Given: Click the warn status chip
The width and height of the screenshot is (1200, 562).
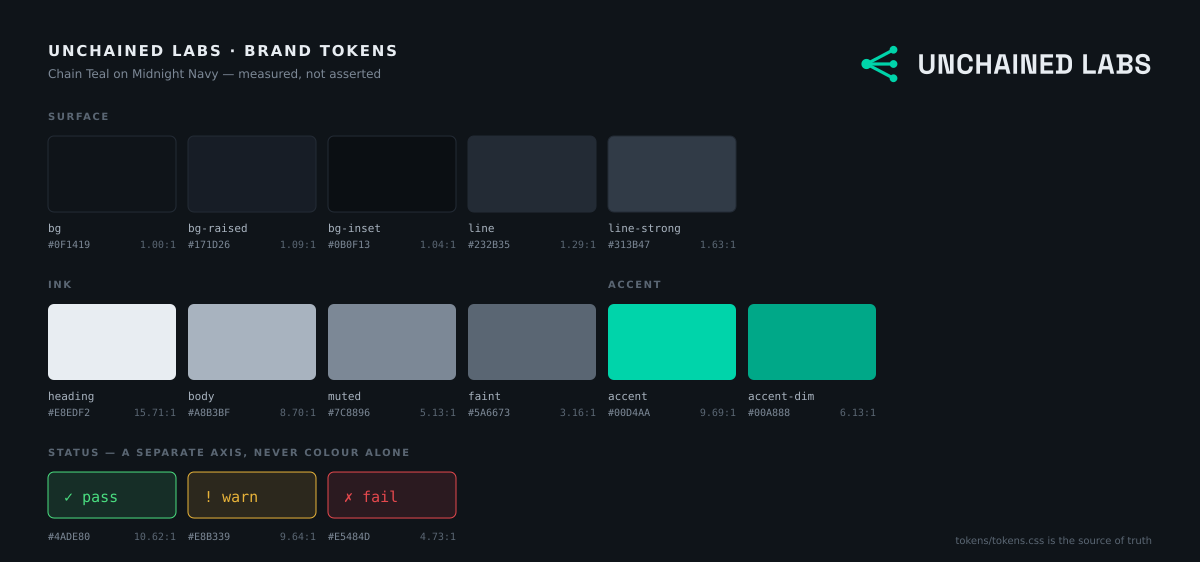Looking at the screenshot, I should point(252,495).
